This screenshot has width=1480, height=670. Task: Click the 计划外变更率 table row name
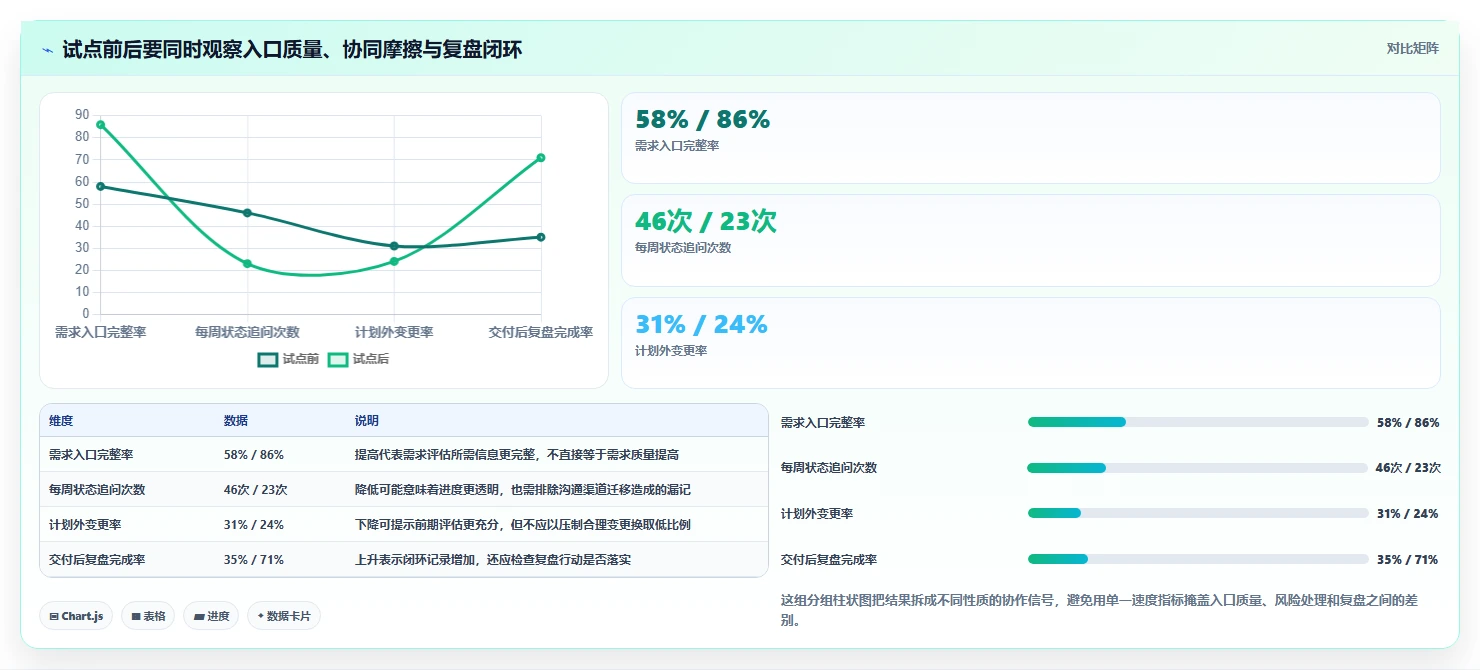click(85, 525)
